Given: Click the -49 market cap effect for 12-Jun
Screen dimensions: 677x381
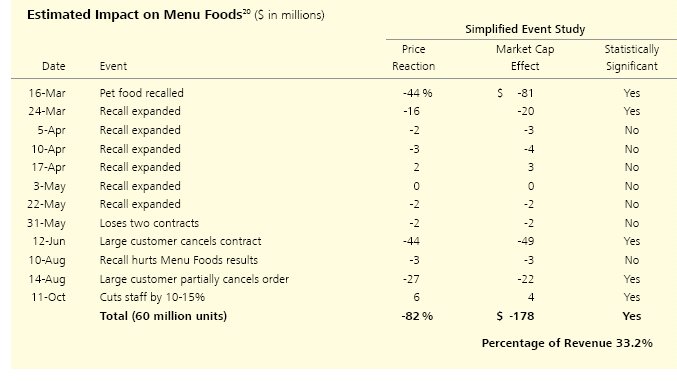Looking at the screenshot, I should [525, 241].
